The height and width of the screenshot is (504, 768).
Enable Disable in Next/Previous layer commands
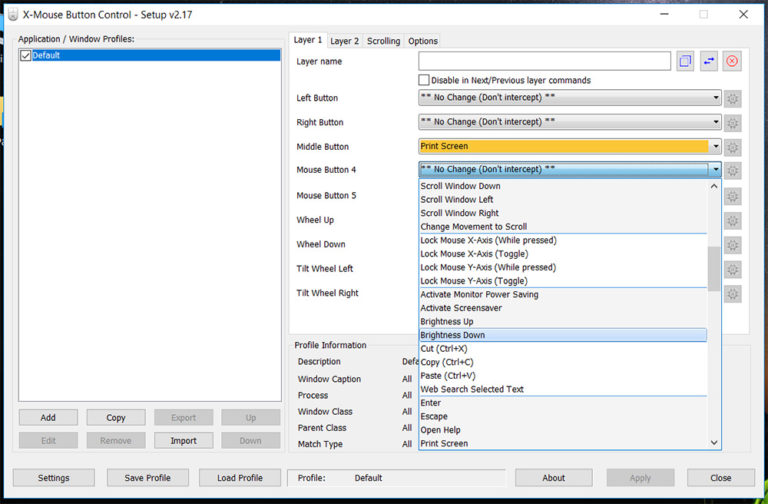point(424,80)
